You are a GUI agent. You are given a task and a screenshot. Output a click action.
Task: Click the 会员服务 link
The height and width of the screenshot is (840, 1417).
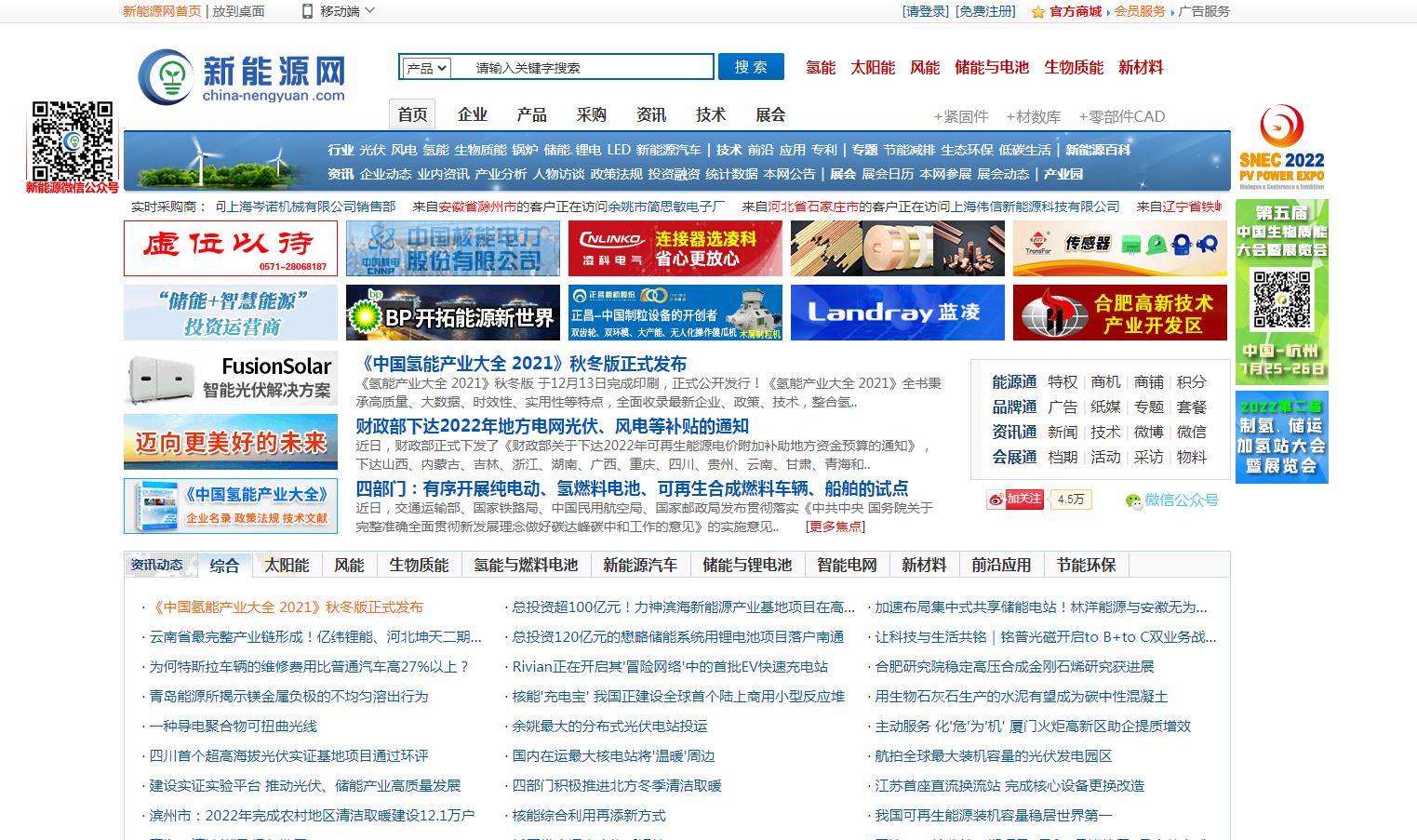1140,11
